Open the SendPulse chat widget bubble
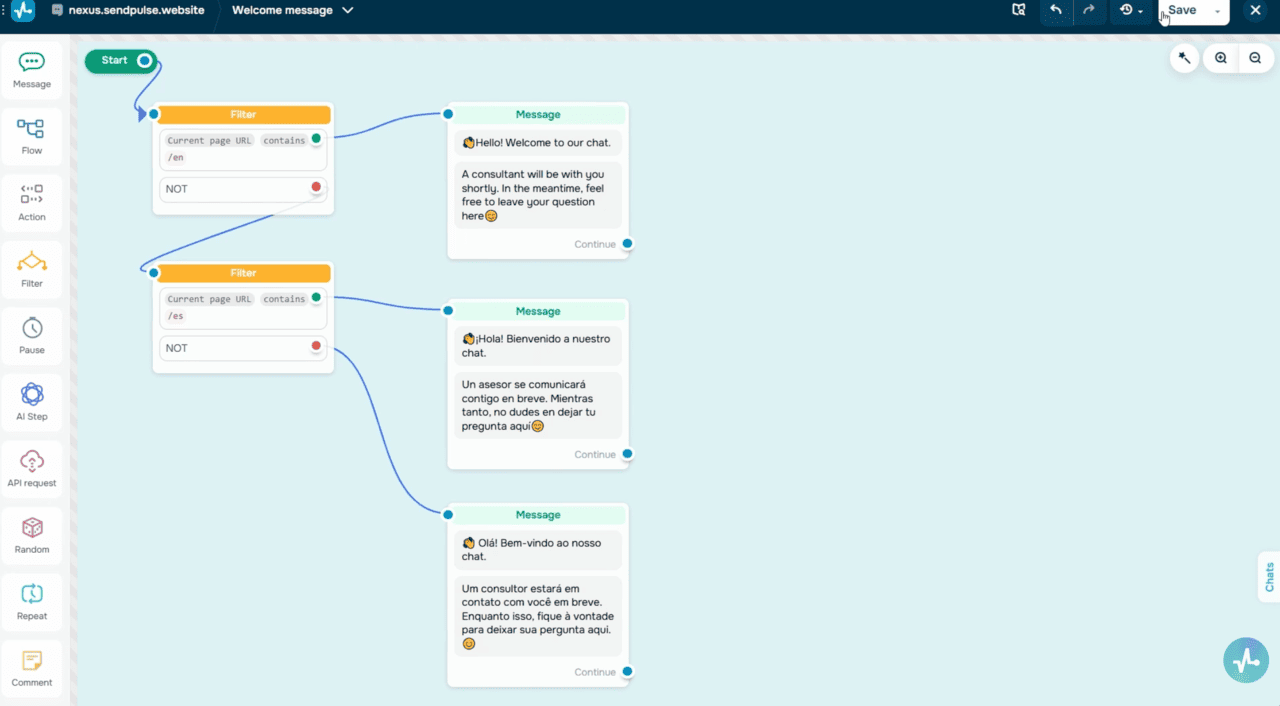 (1246, 660)
